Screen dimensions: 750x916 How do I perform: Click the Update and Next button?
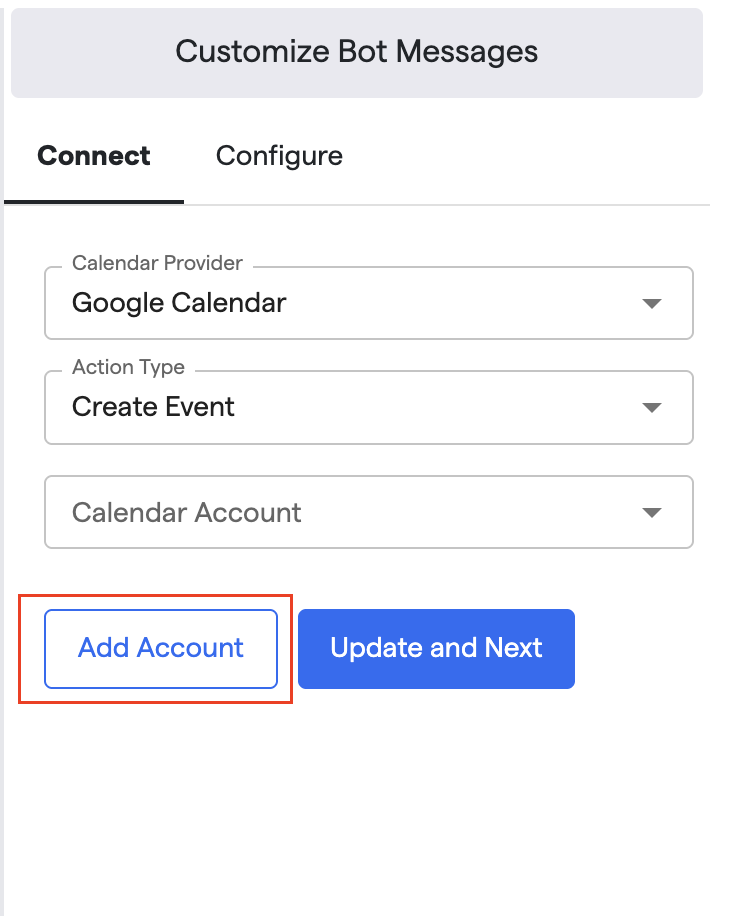436,649
